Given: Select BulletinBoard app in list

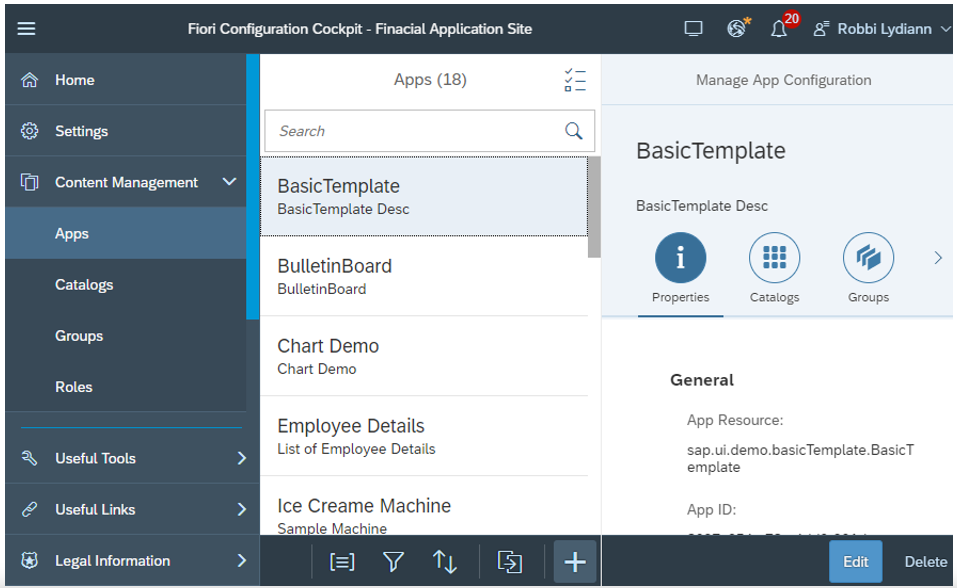Looking at the screenshot, I should pos(424,277).
